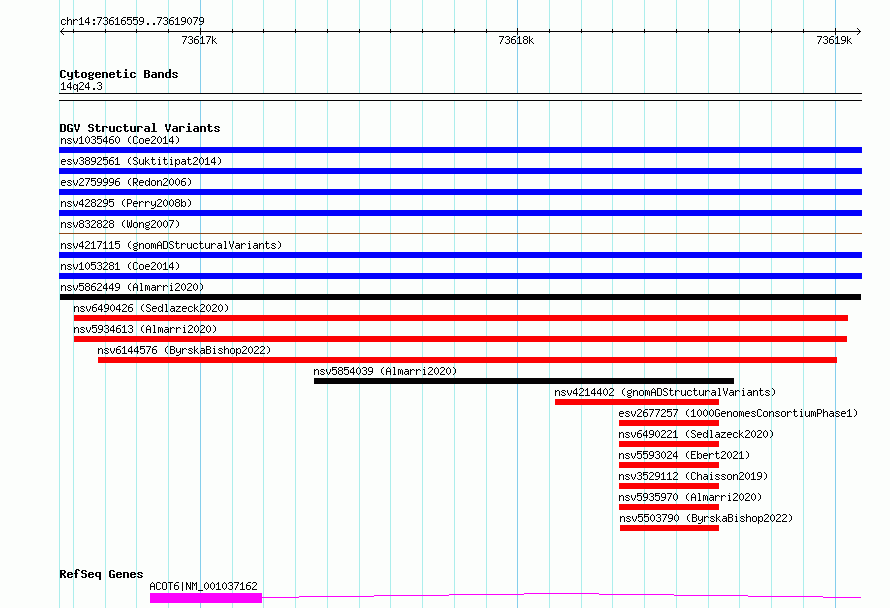
Task: Click the blue bar under nsv428295
Action: [x=460, y=213]
